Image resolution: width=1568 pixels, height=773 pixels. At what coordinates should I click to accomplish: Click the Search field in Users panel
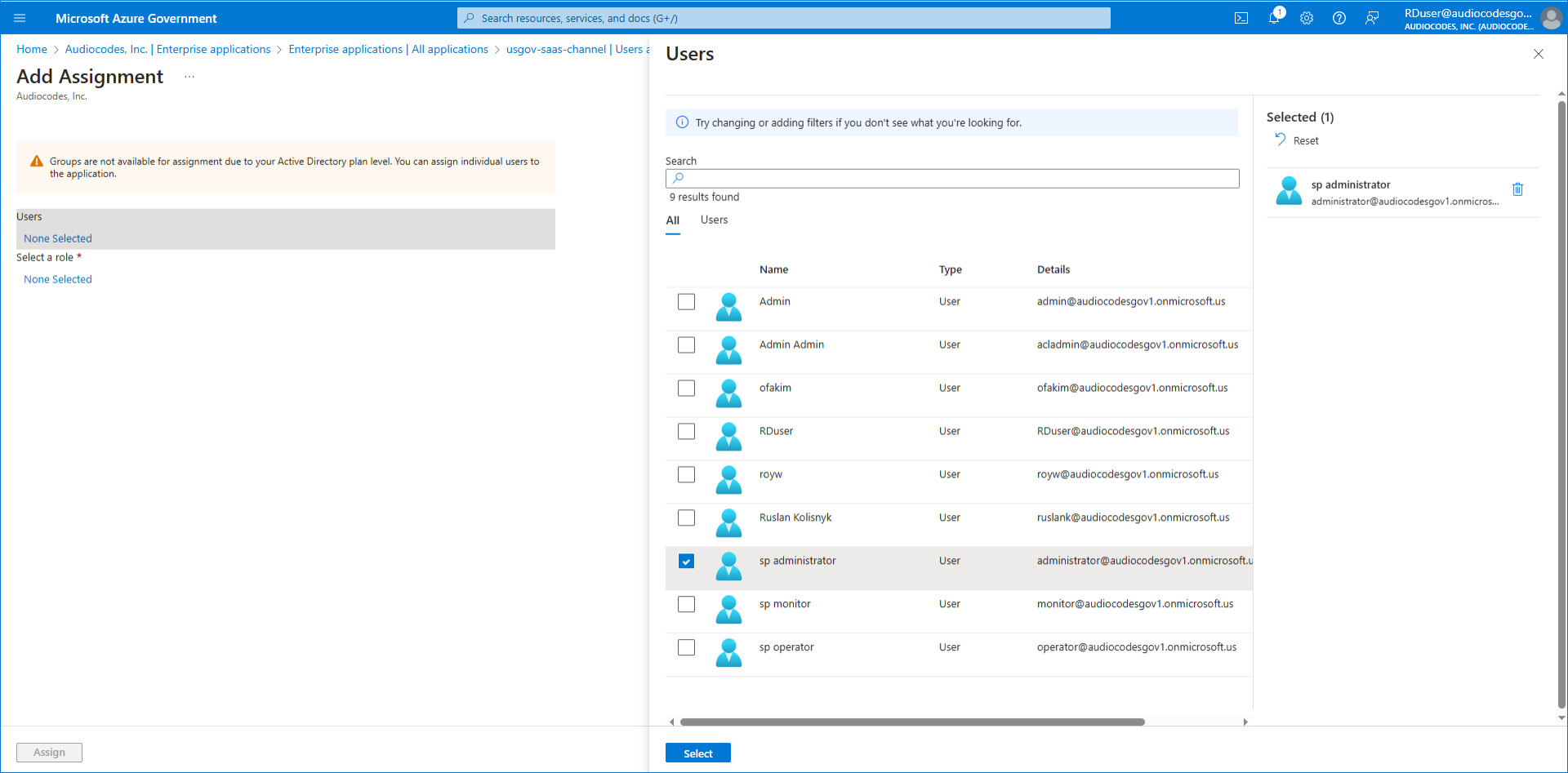(x=952, y=179)
